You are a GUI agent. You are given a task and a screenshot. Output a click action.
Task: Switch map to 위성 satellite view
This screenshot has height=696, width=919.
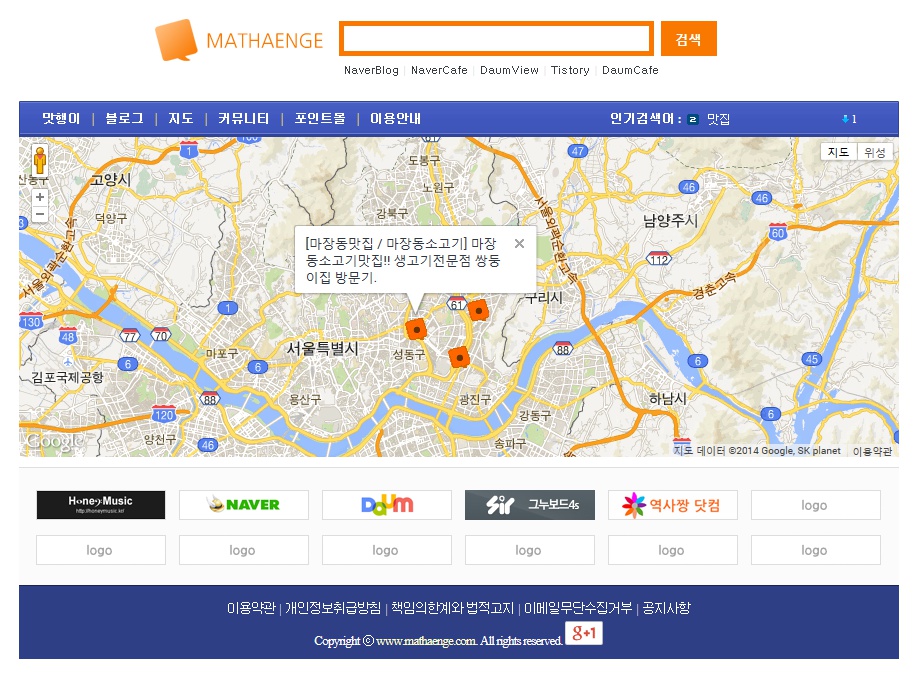coord(875,152)
